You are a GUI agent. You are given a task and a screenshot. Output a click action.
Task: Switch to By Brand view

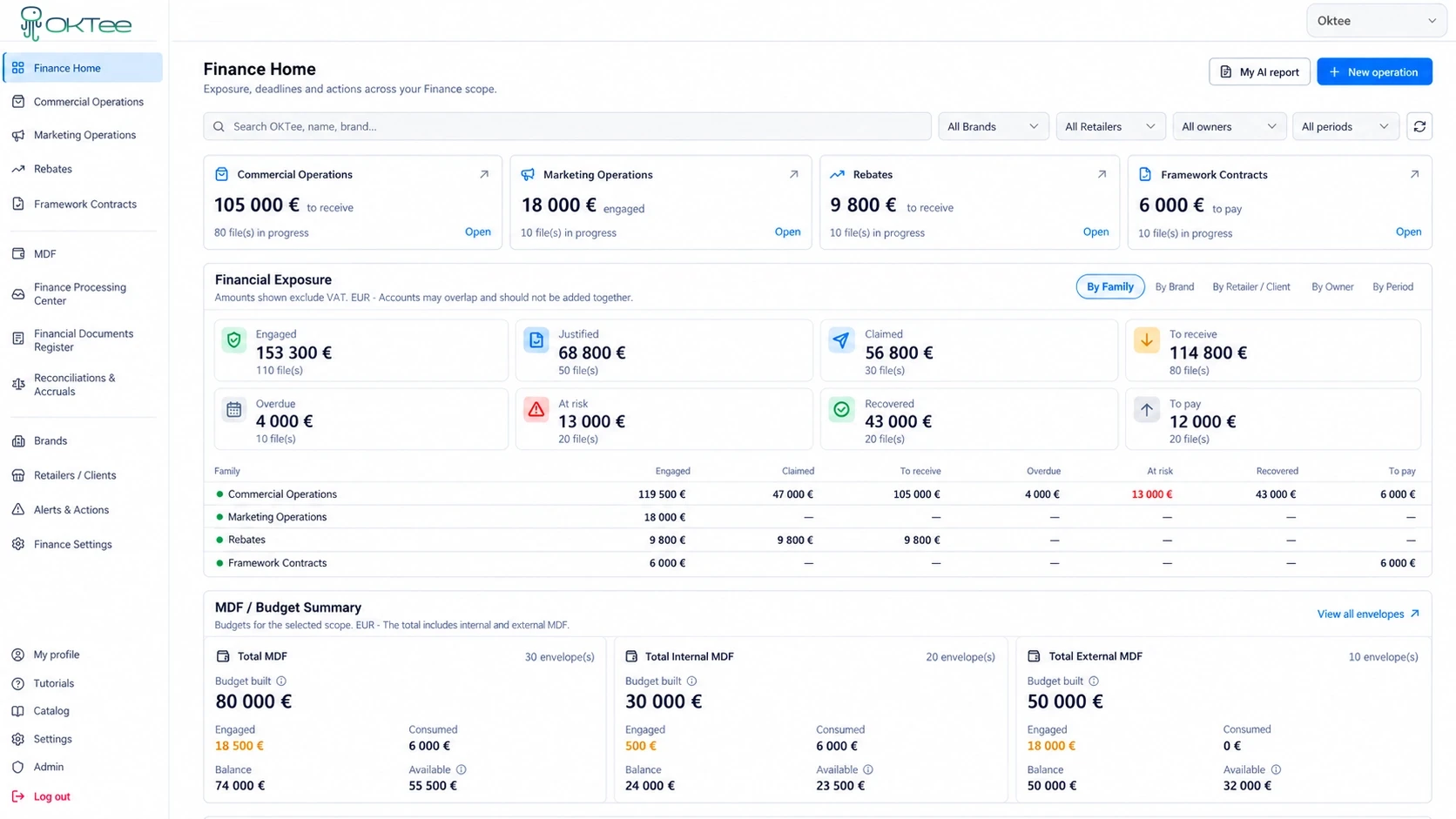(x=1174, y=286)
